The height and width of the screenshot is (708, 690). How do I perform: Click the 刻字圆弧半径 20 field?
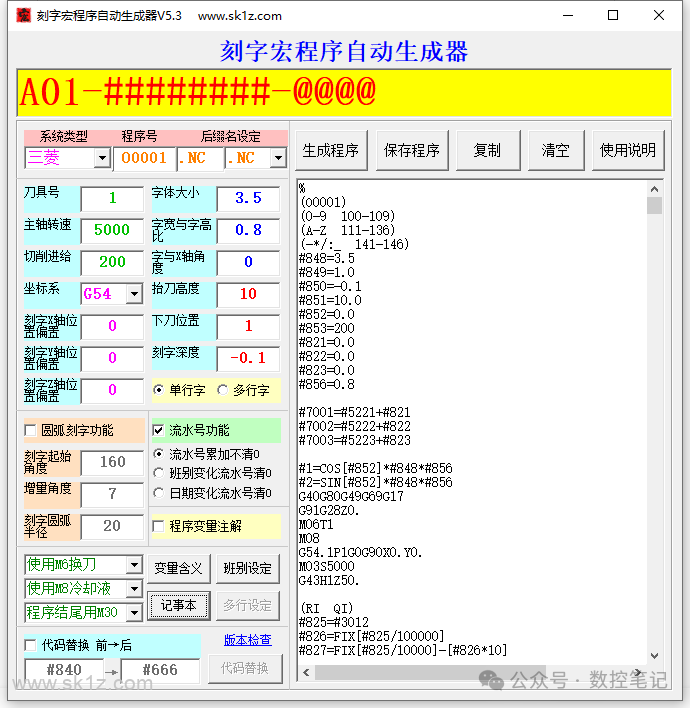[x=112, y=526]
